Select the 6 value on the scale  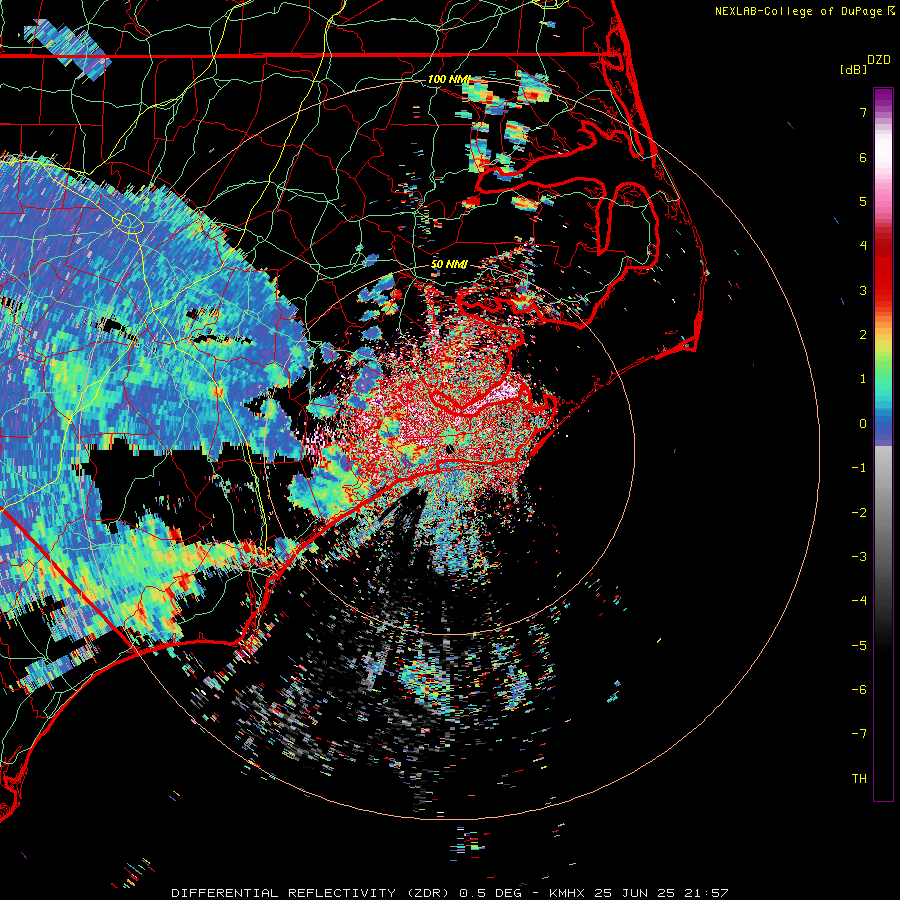coord(863,157)
